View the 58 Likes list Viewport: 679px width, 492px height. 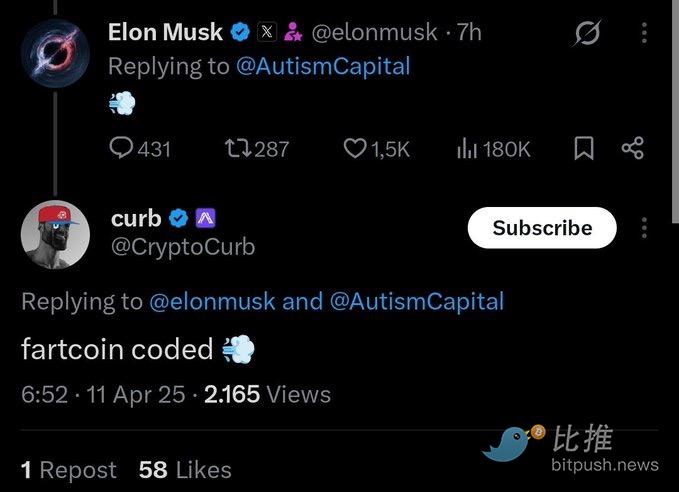(185, 470)
